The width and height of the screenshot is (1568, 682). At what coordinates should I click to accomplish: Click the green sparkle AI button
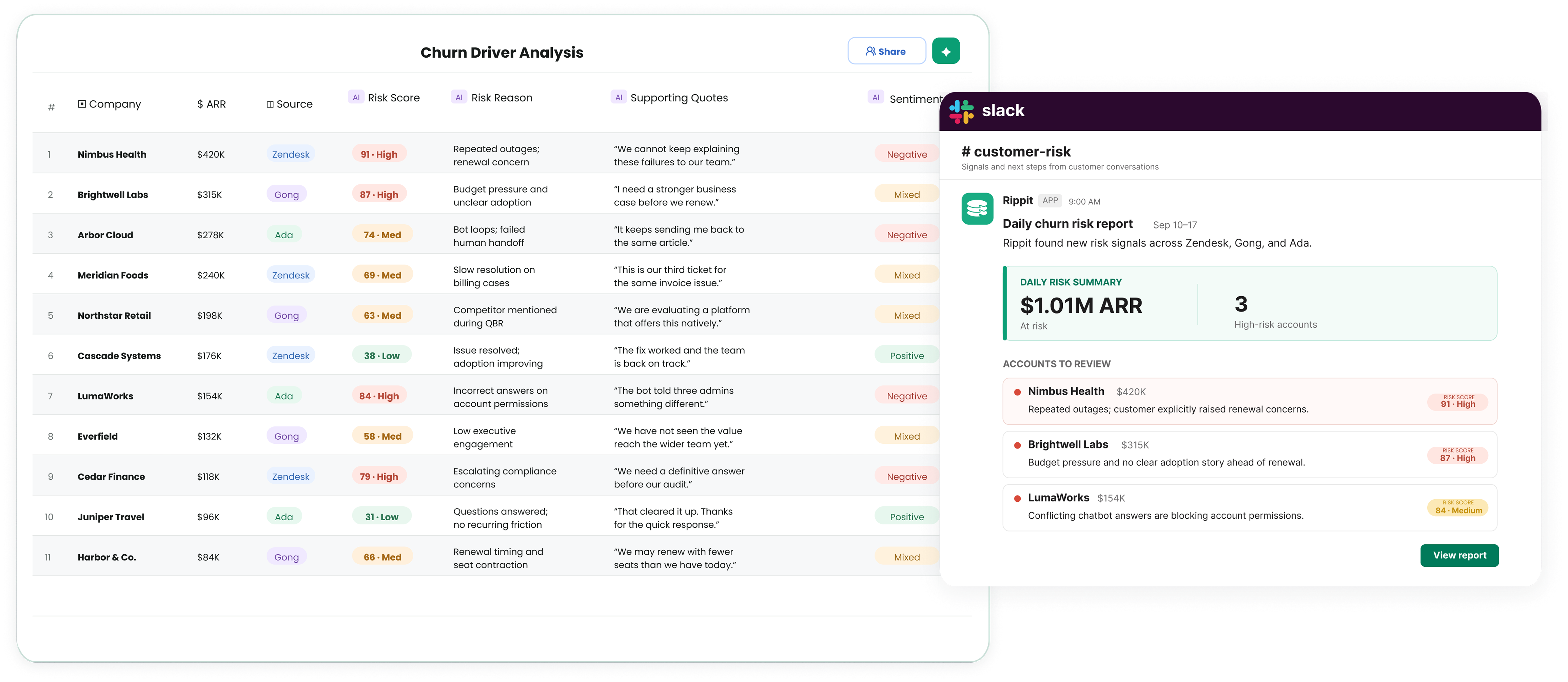[x=945, y=51]
